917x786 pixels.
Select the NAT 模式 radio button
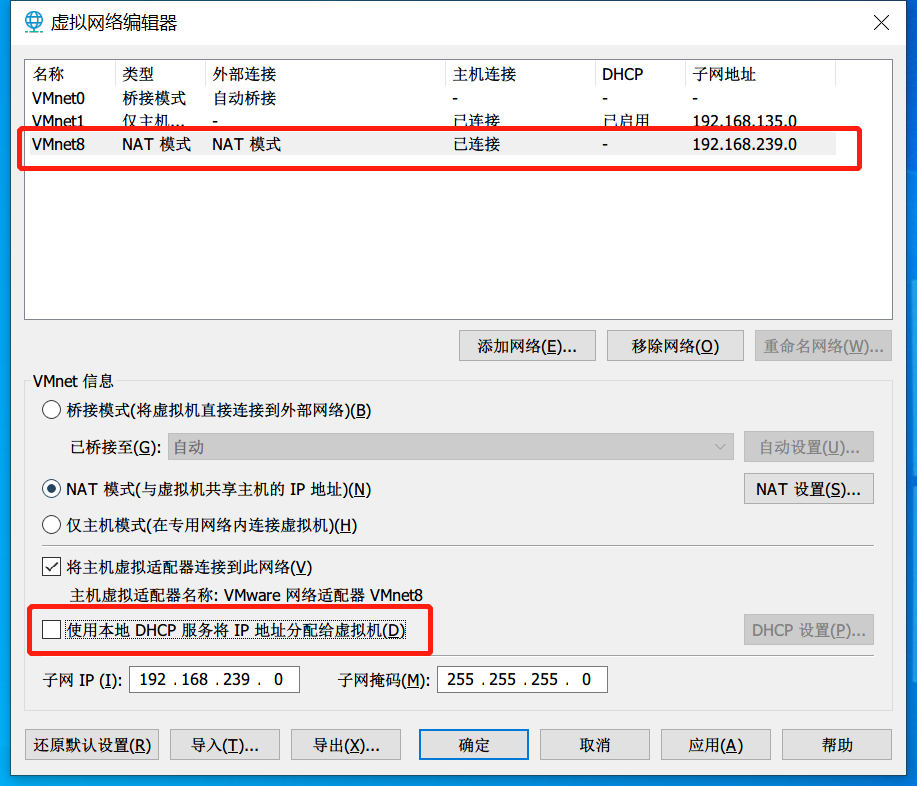(x=51, y=489)
